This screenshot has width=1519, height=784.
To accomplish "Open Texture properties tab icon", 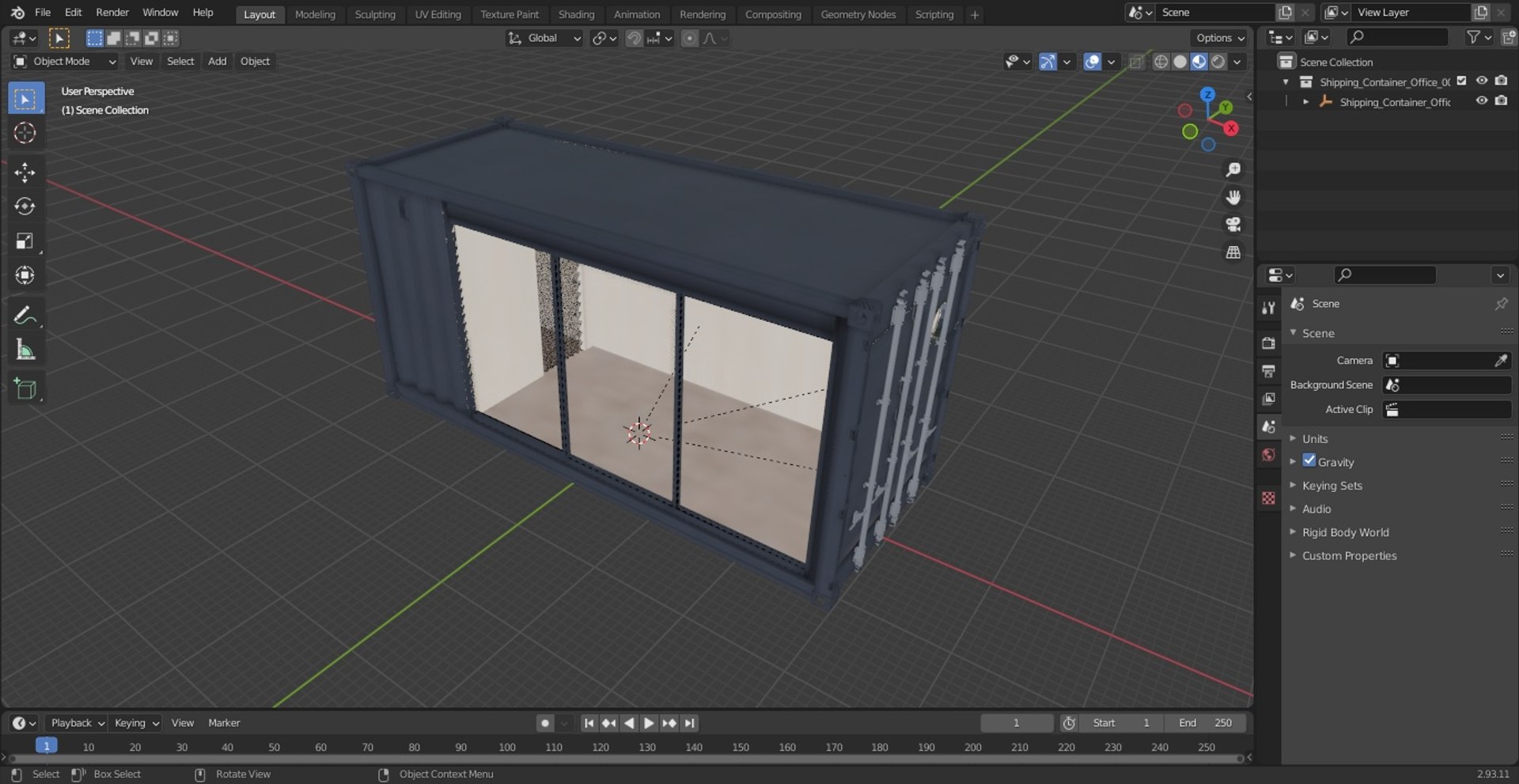I will 1268,498.
